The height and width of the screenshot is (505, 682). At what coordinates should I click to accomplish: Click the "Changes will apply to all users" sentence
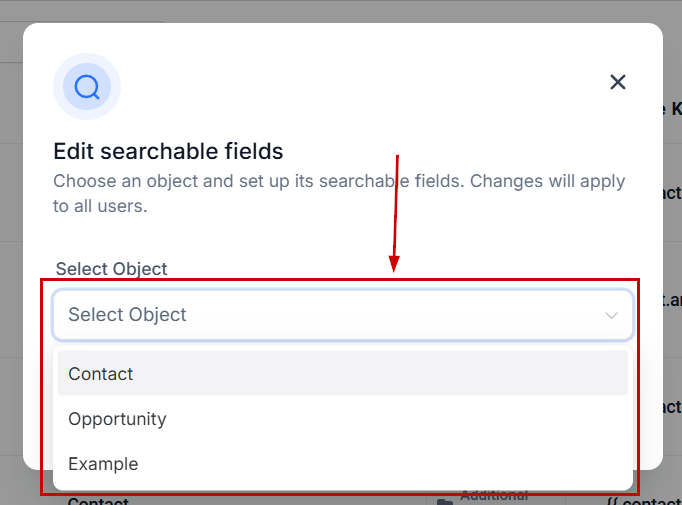(545, 182)
